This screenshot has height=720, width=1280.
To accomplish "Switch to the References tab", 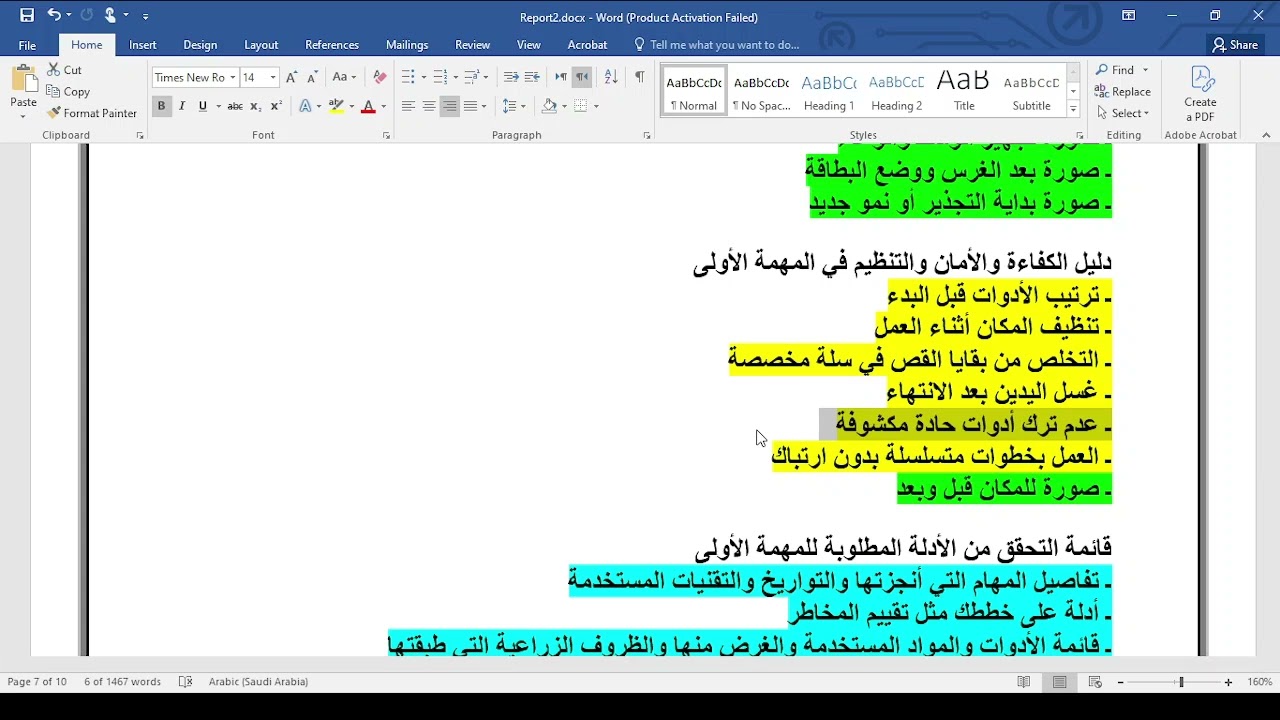I will (x=332, y=45).
